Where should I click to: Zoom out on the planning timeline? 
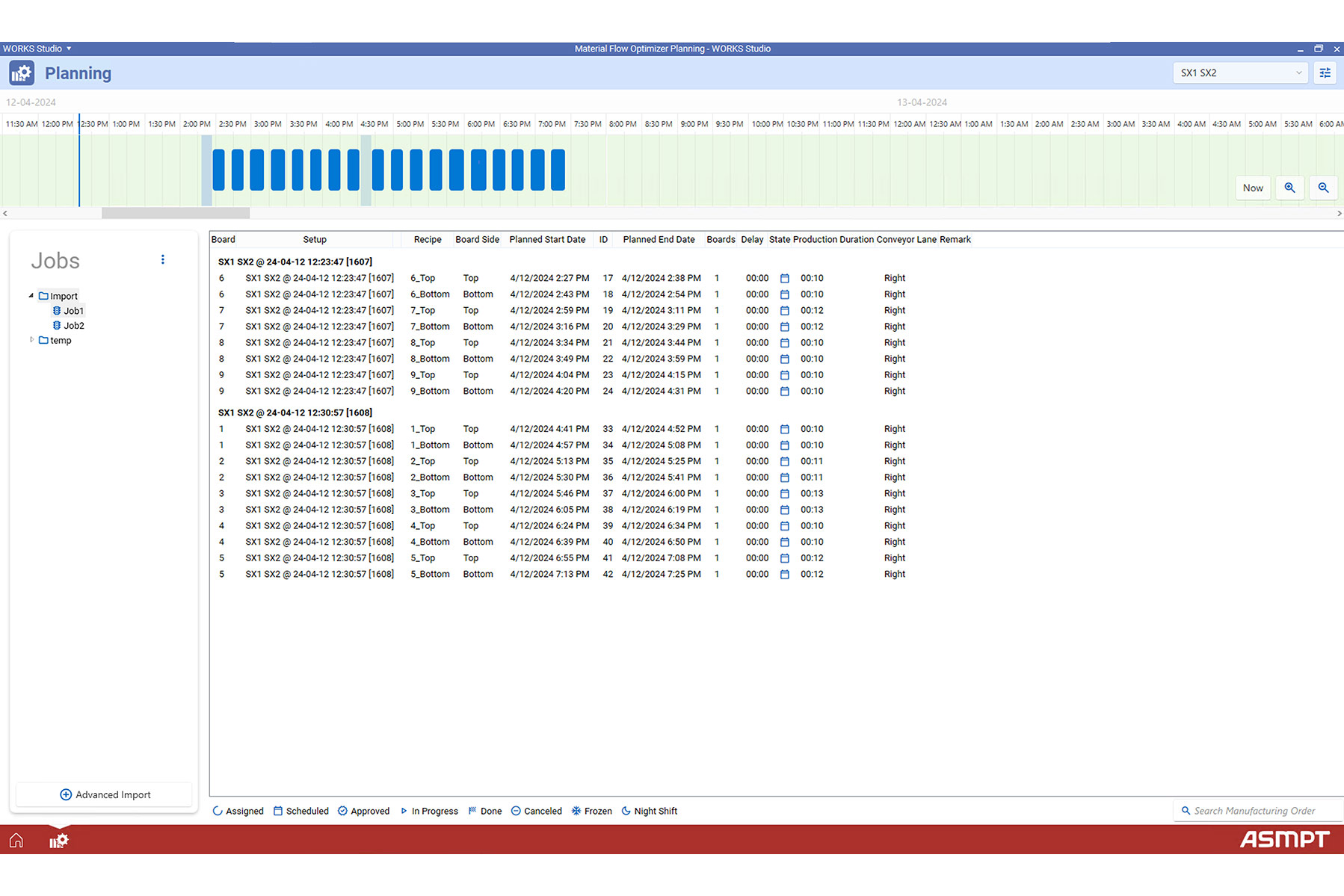tap(1323, 188)
